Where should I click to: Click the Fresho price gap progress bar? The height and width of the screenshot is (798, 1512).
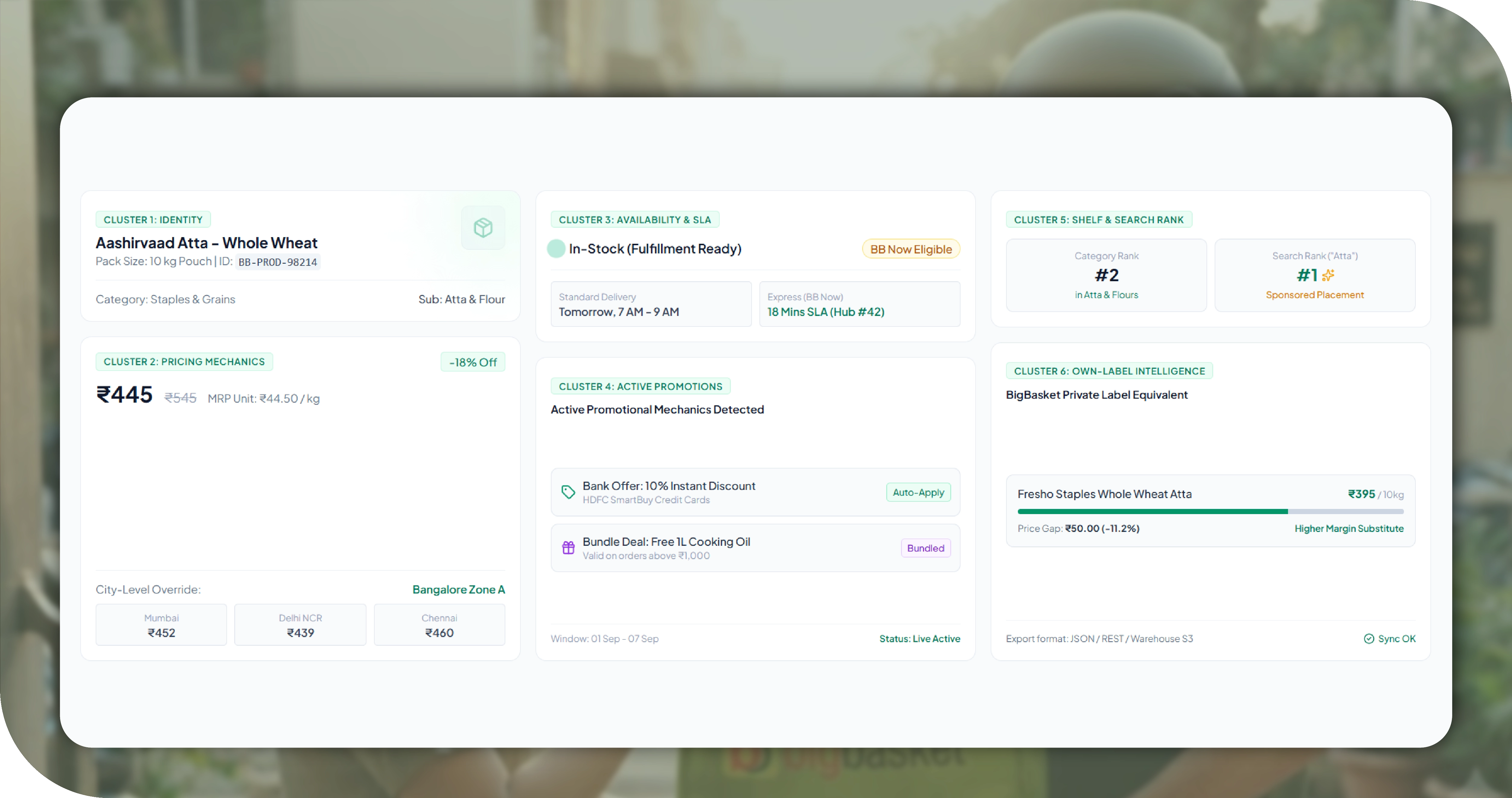coord(1210,511)
